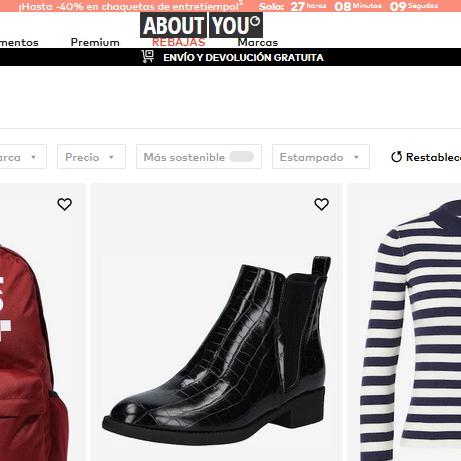Reset filters with Restablecer button
Viewport: 461px width, 461px height.
coord(426,157)
